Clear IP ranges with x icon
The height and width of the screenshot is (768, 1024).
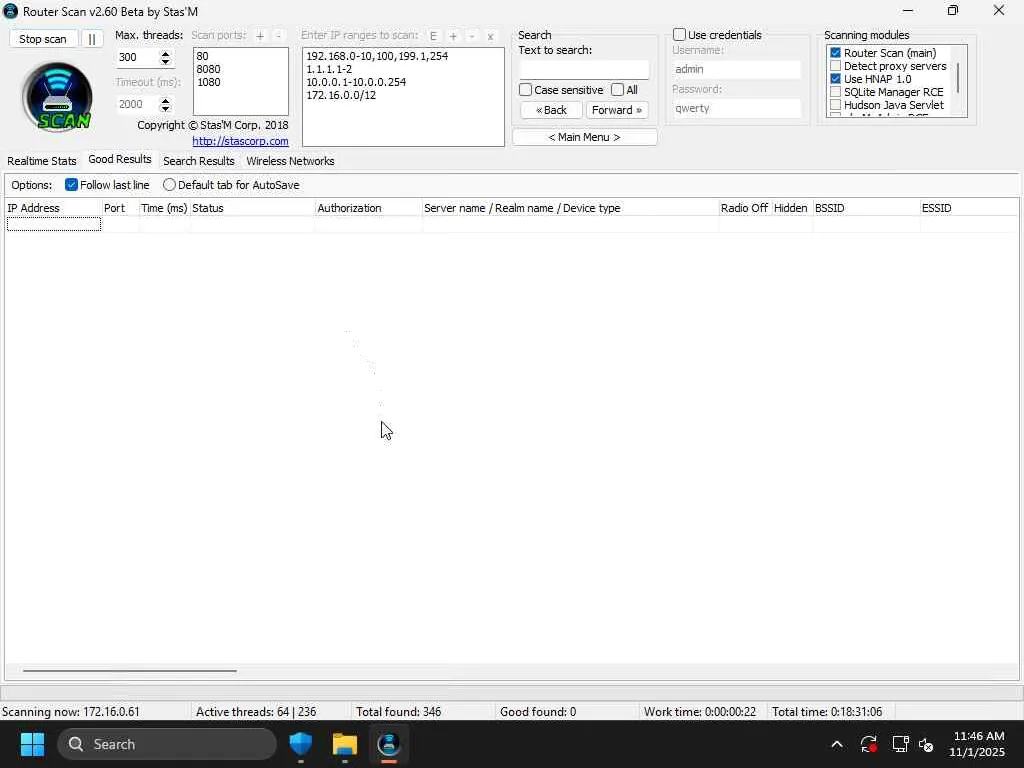[x=490, y=37]
